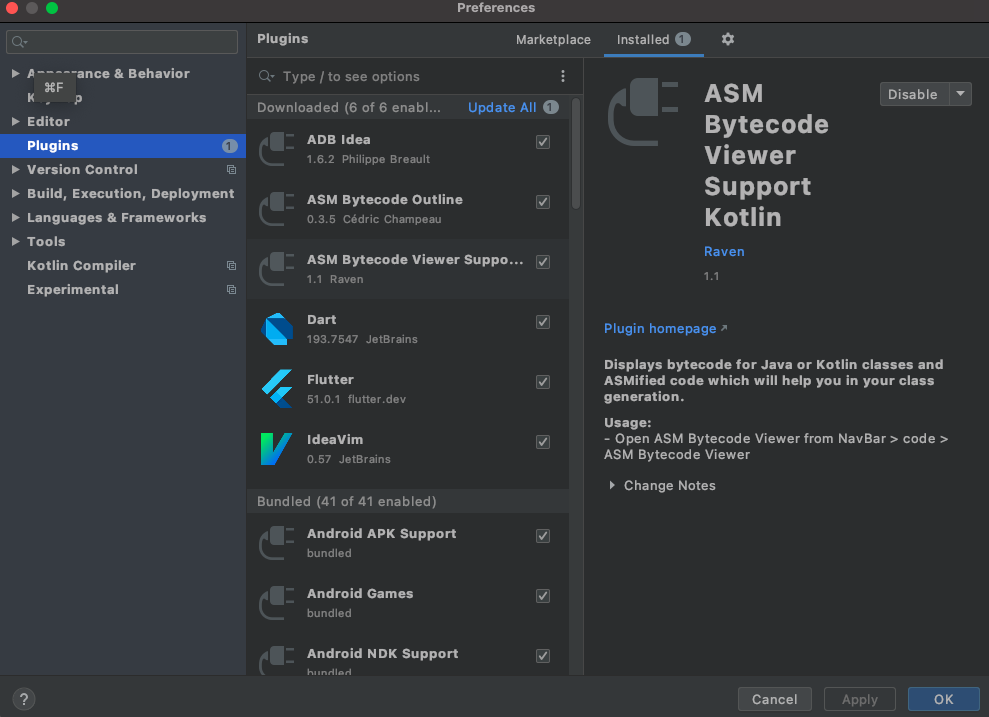The height and width of the screenshot is (717, 989).
Task: Click the Dart plugin icon
Action: (x=277, y=329)
